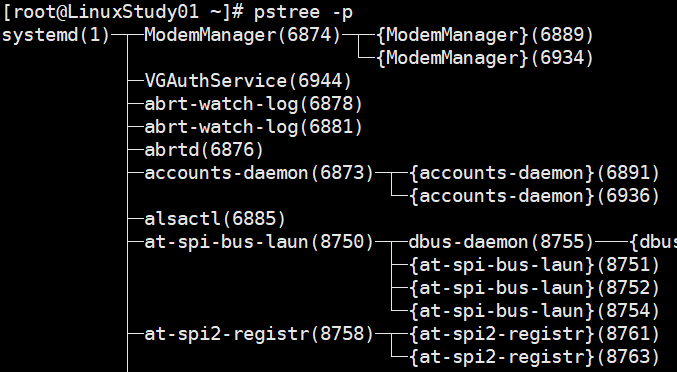The height and width of the screenshot is (372, 677).
Task: Select the alsactl(6885) process
Action: (215, 219)
